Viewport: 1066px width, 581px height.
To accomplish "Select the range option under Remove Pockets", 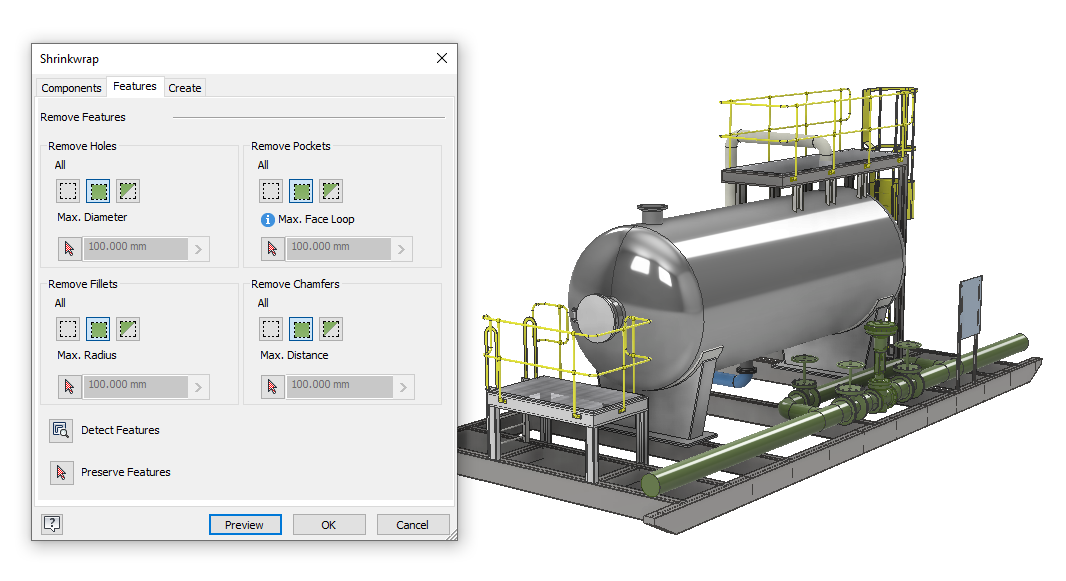I will tap(330, 190).
